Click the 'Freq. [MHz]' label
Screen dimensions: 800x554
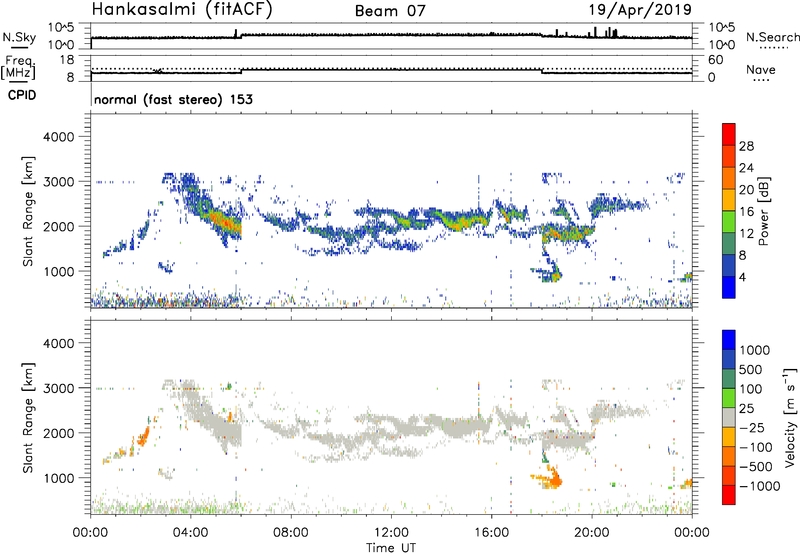coord(19,67)
